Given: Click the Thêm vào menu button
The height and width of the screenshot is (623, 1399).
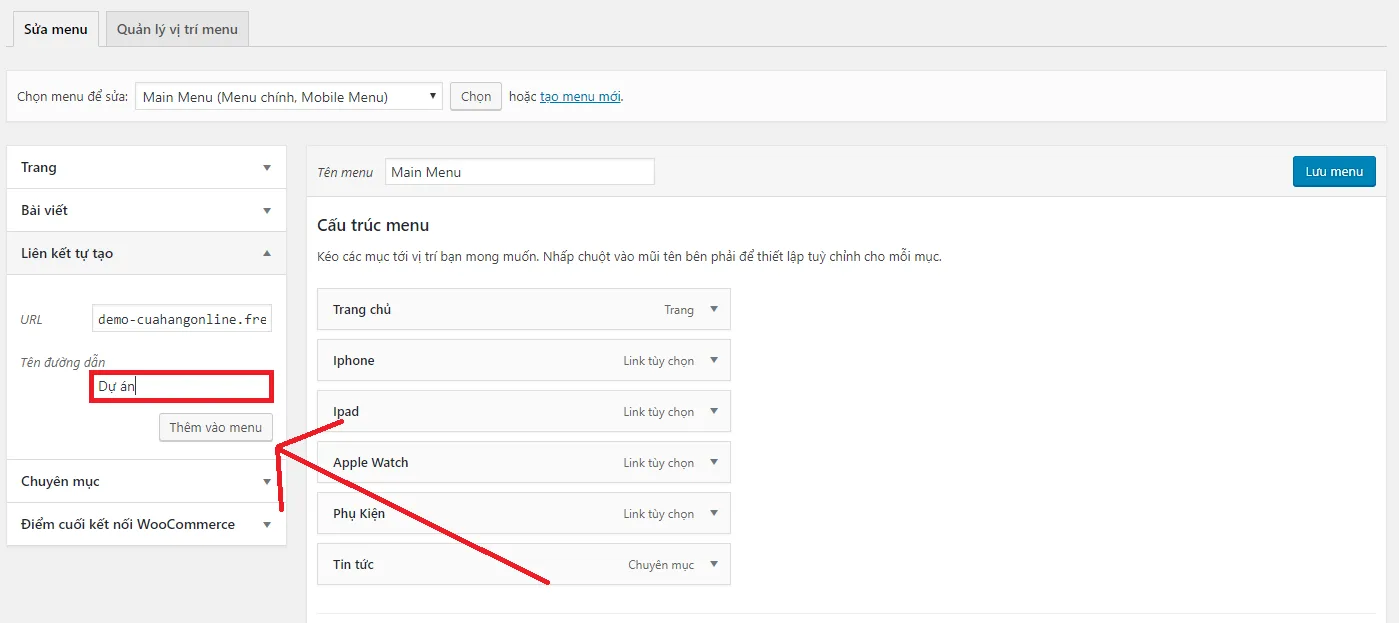Looking at the screenshot, I should point(215,427).
